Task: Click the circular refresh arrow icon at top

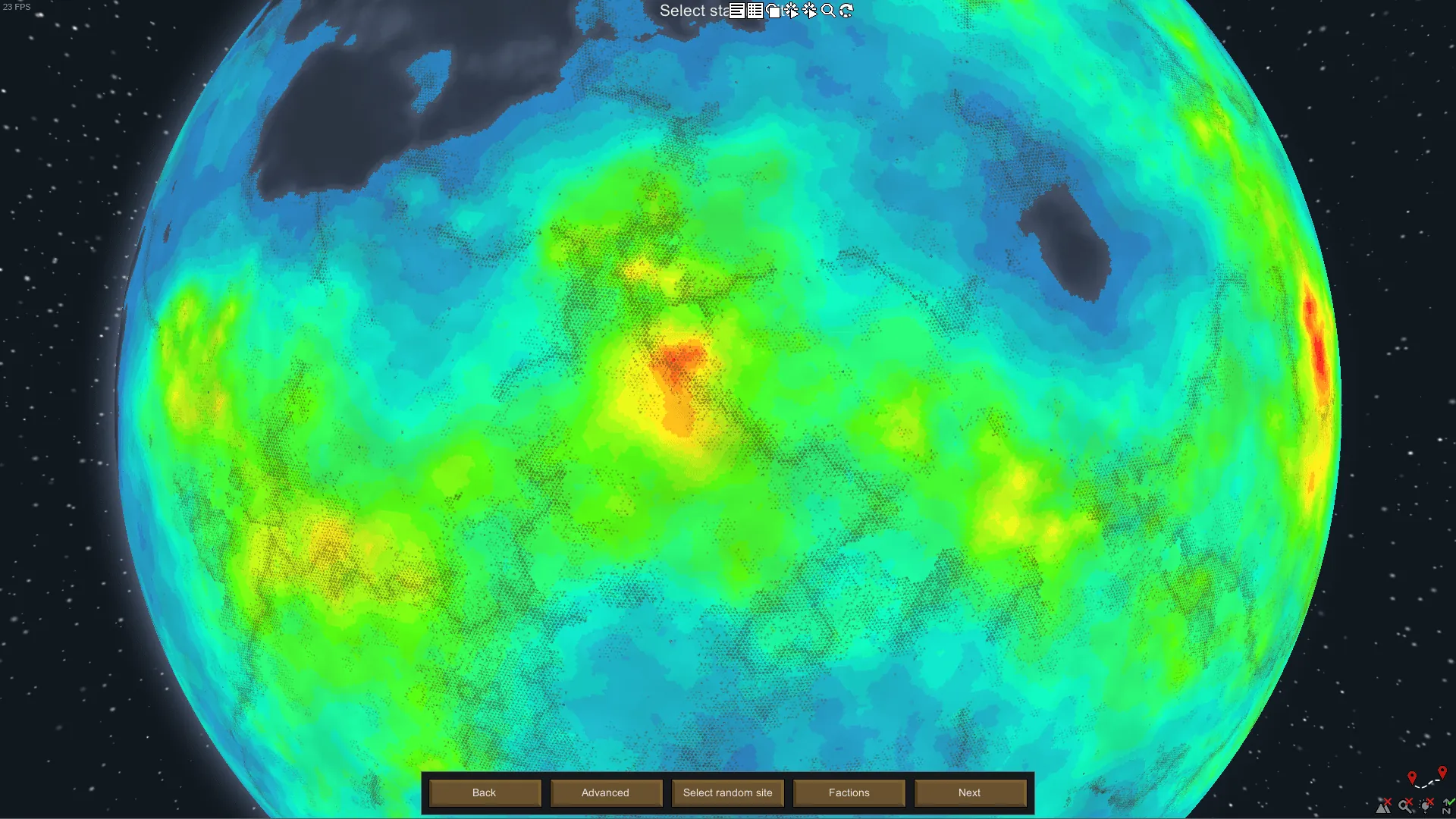Action: pyautogui.click(x=846, y=11)
